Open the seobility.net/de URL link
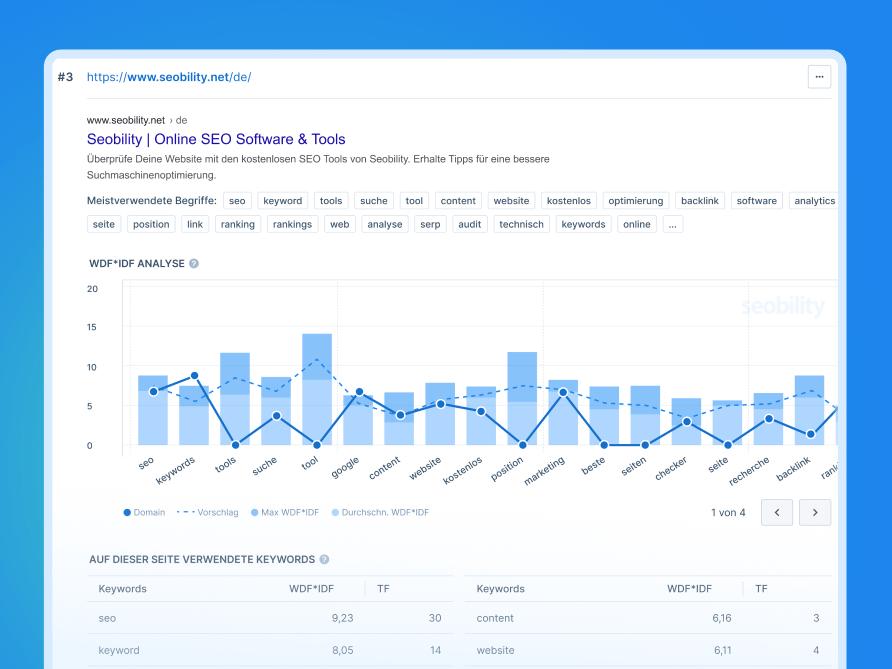Viewport: 892px width, 669px height. (x=169, y=77)
